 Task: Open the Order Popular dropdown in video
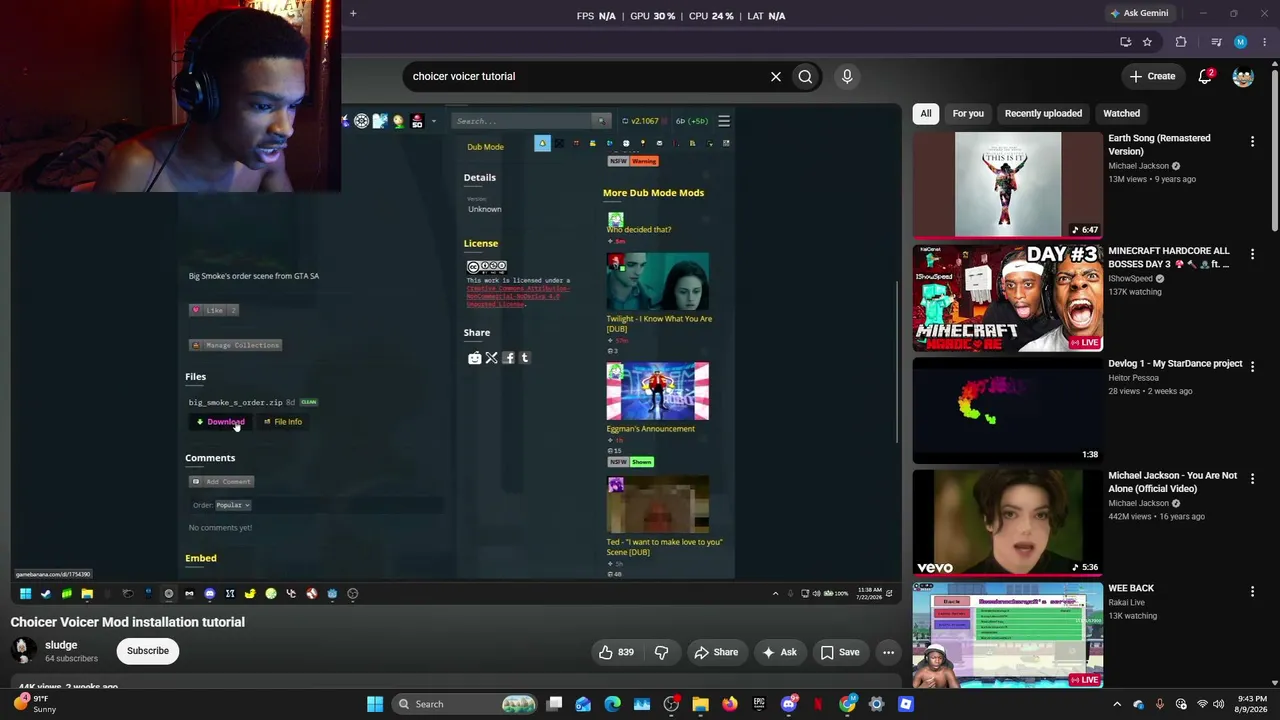pyautogui.click(x=233, y=505)
